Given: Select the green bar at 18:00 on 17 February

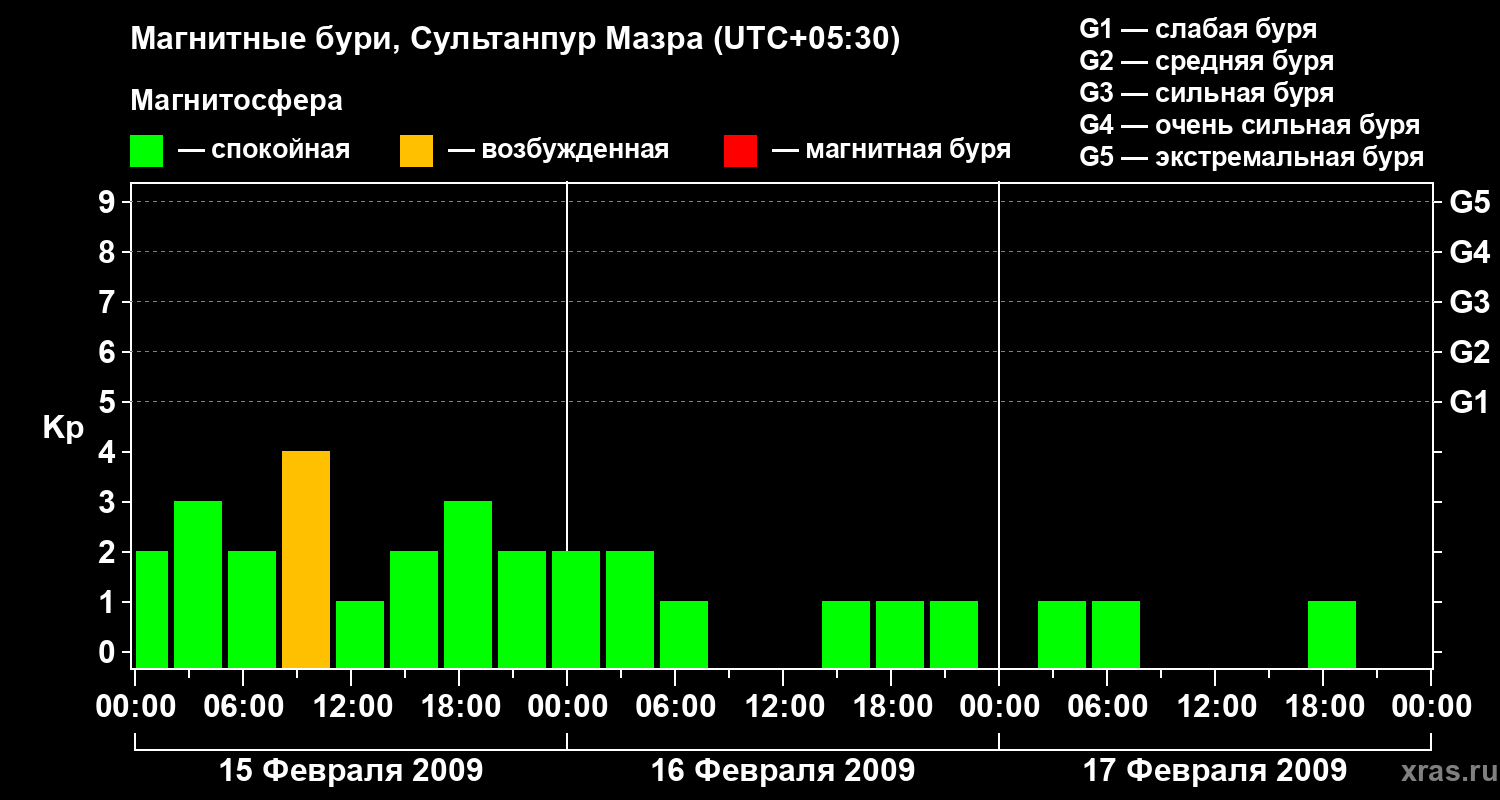Looking at the screenshot, I should tap(1332, 635).
